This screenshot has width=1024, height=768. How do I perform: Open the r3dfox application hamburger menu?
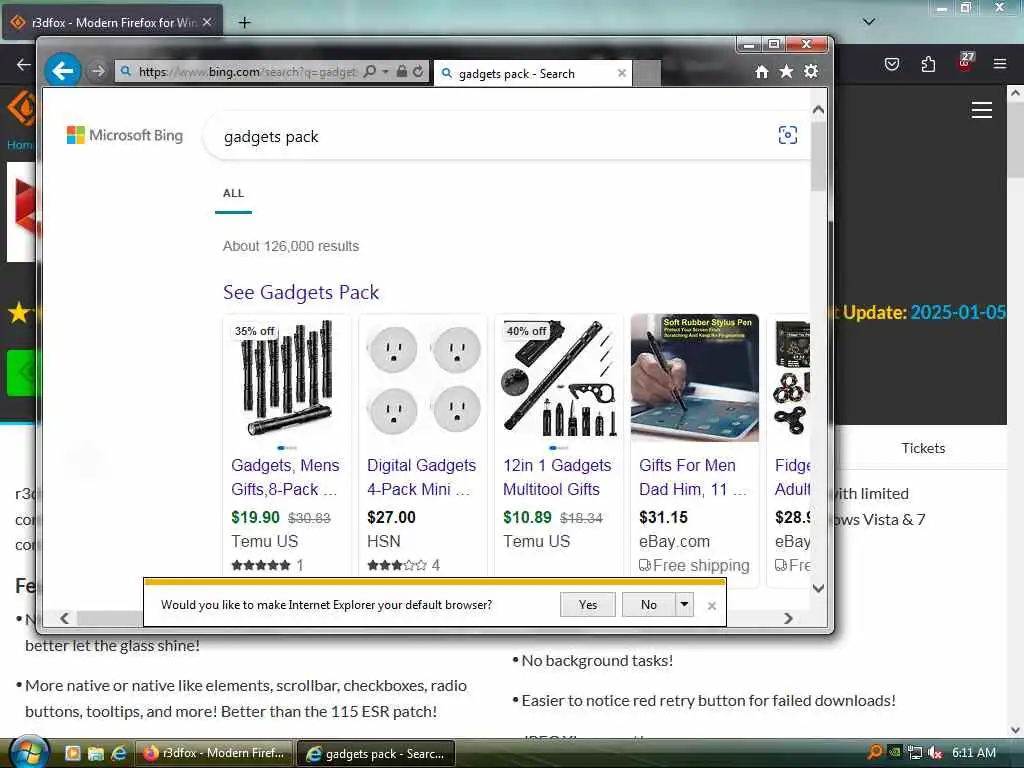click(x=1000, y=64)
